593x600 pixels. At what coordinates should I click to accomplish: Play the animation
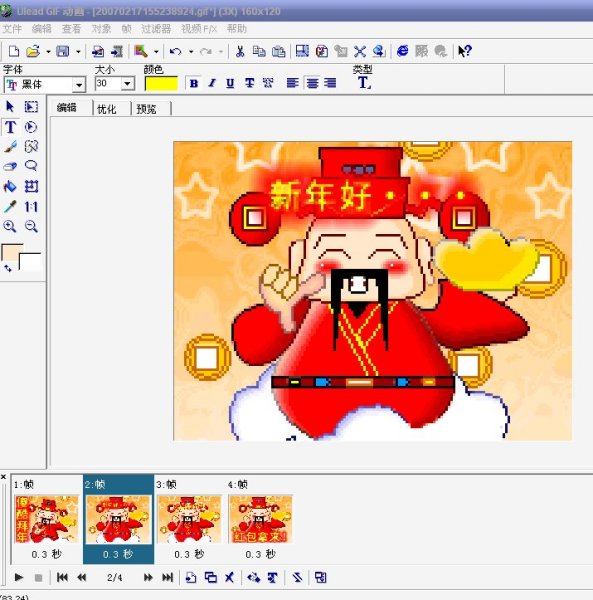pyautogui.click(x=18, y=577)
